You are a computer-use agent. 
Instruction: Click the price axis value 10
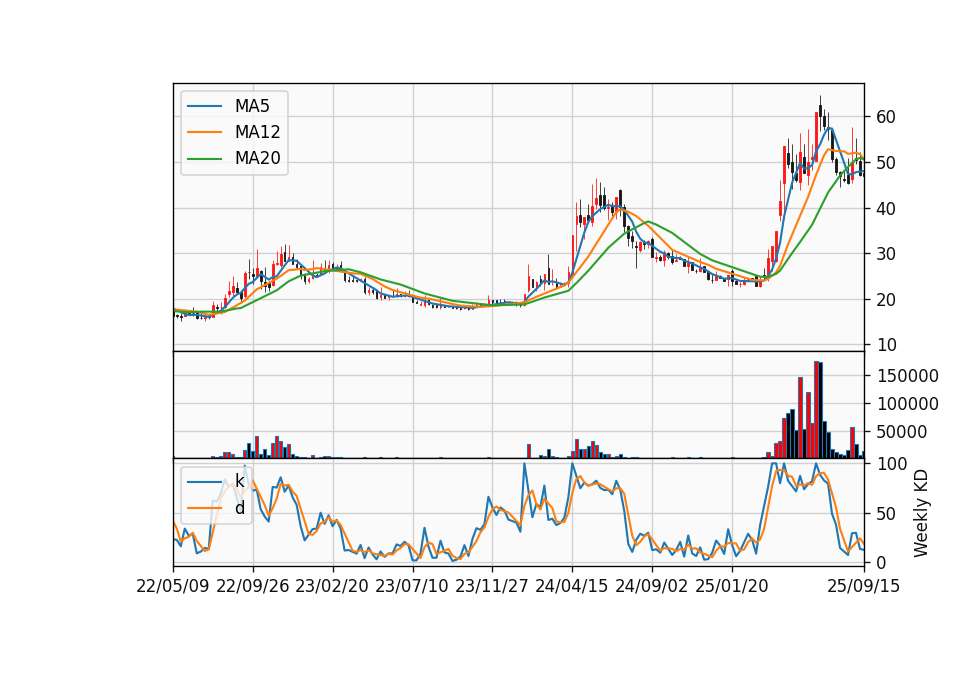tap(885, 345)
